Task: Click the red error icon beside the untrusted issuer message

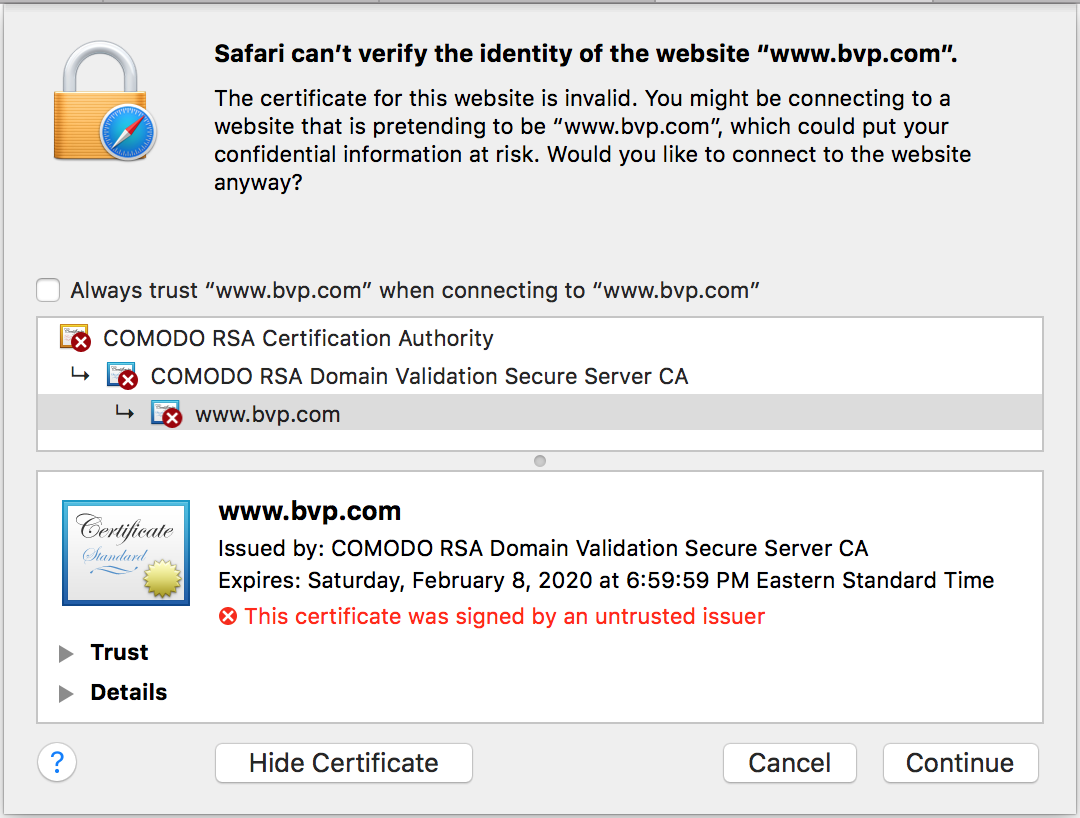Action: [229, 616]
